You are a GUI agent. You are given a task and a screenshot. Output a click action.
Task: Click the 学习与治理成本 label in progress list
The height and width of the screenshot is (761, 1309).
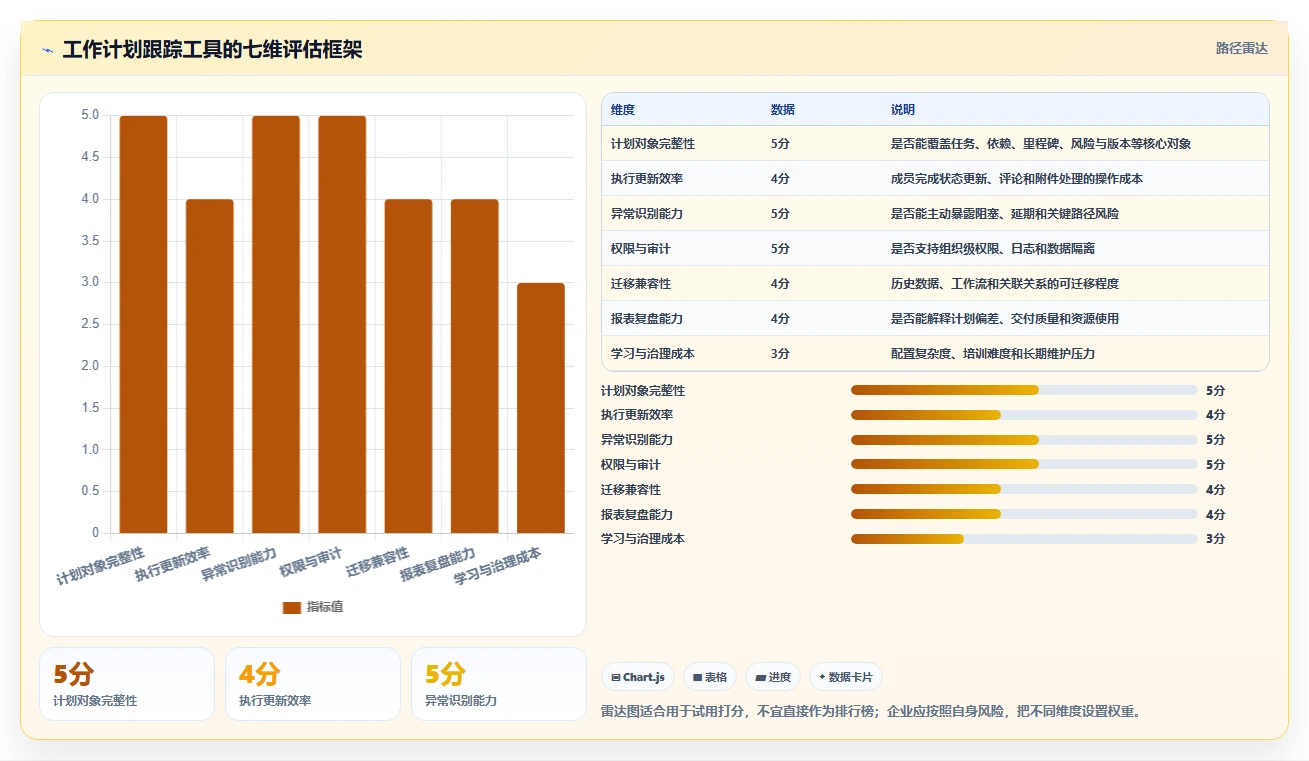[x=643, y=539]
